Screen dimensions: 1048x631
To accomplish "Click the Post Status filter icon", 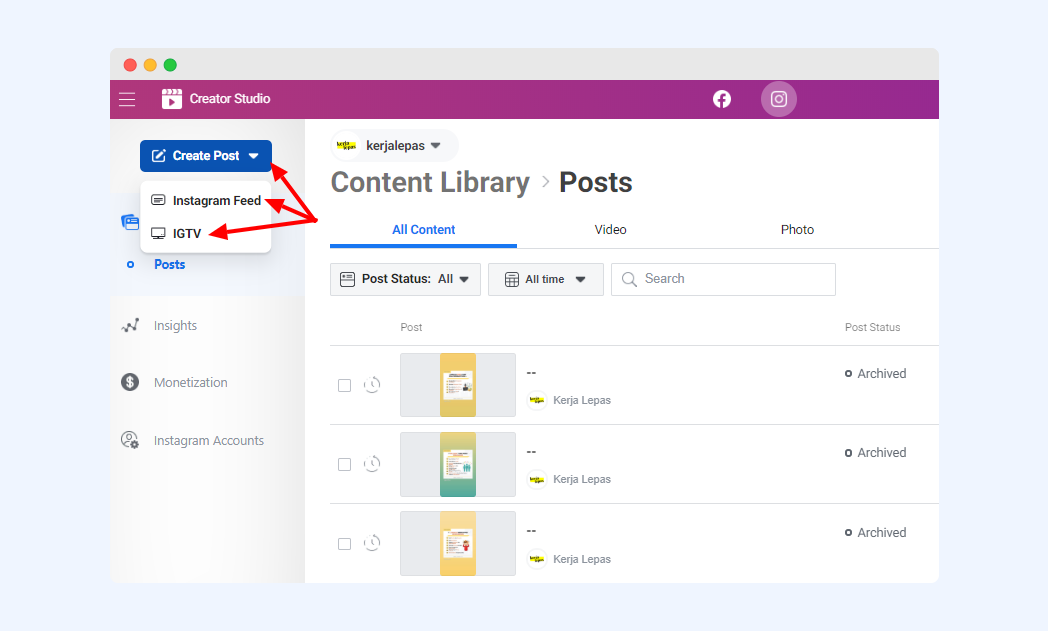I will 348,279.
